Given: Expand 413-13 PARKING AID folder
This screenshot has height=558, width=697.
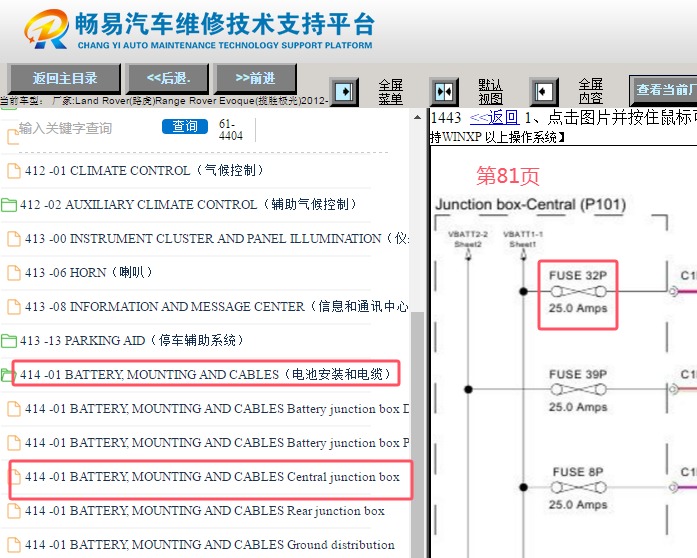Looking at the screenshot, I should [132, 341].
